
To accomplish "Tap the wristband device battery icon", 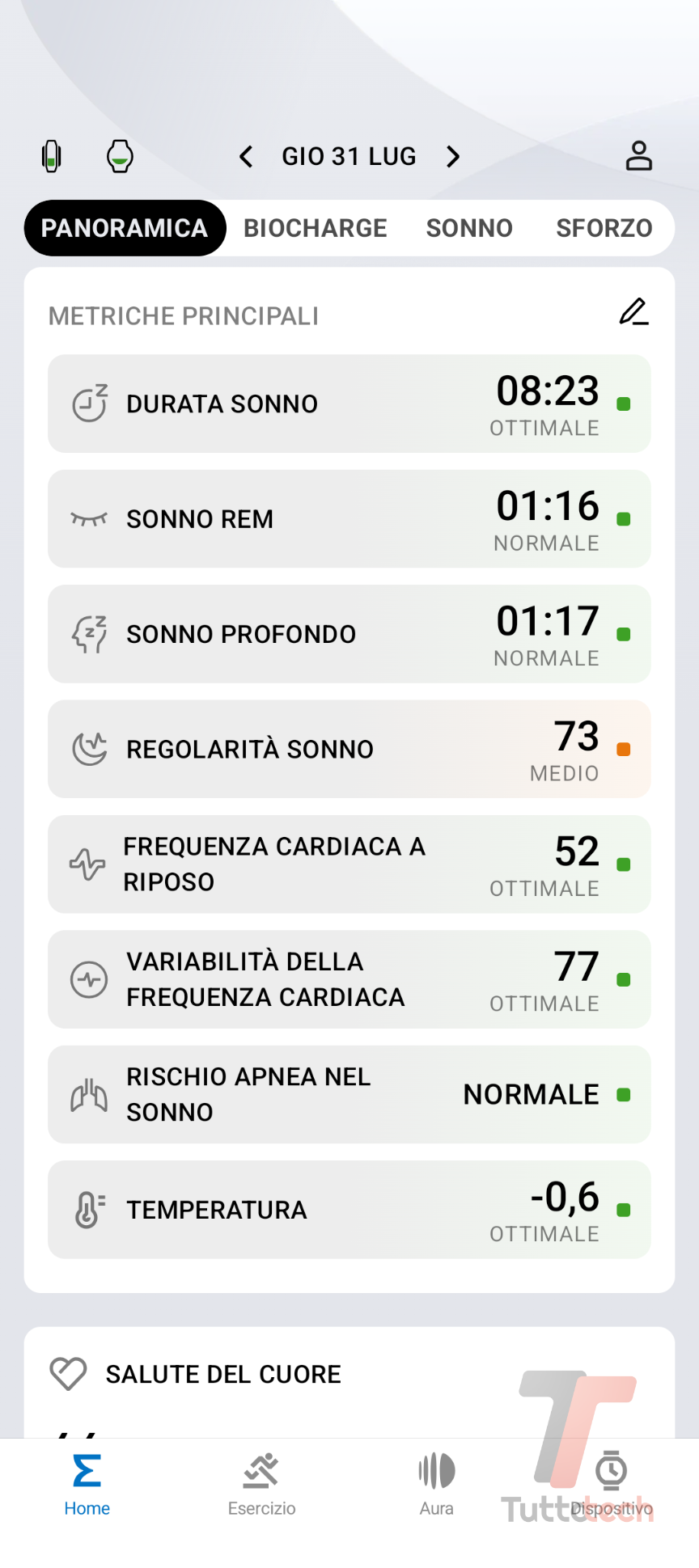I will tap(52, 156).
